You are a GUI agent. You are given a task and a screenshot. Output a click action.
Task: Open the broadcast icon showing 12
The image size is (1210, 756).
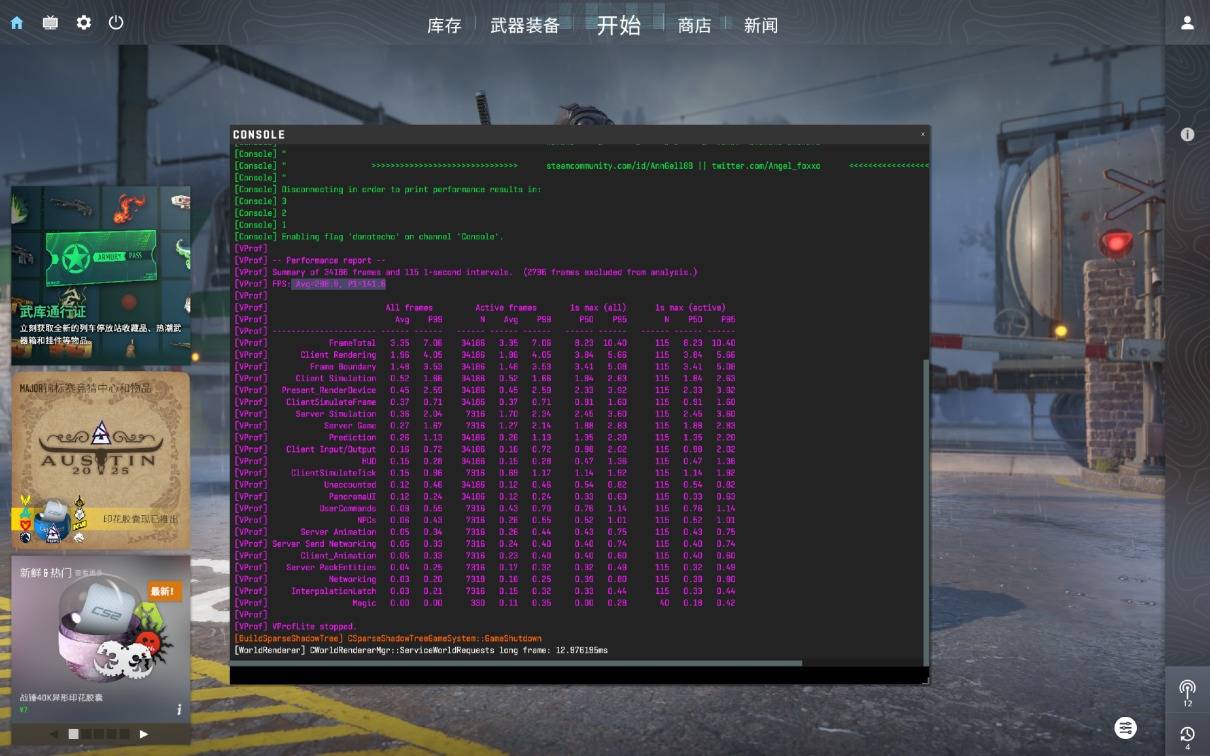point(1187,689)
